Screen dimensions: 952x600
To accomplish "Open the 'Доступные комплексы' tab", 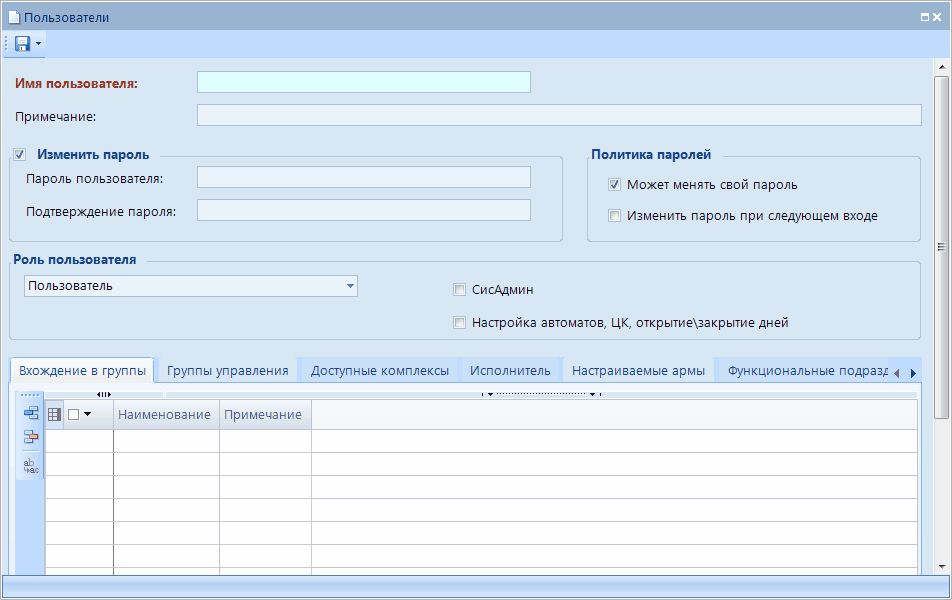I will pos(379,371).
